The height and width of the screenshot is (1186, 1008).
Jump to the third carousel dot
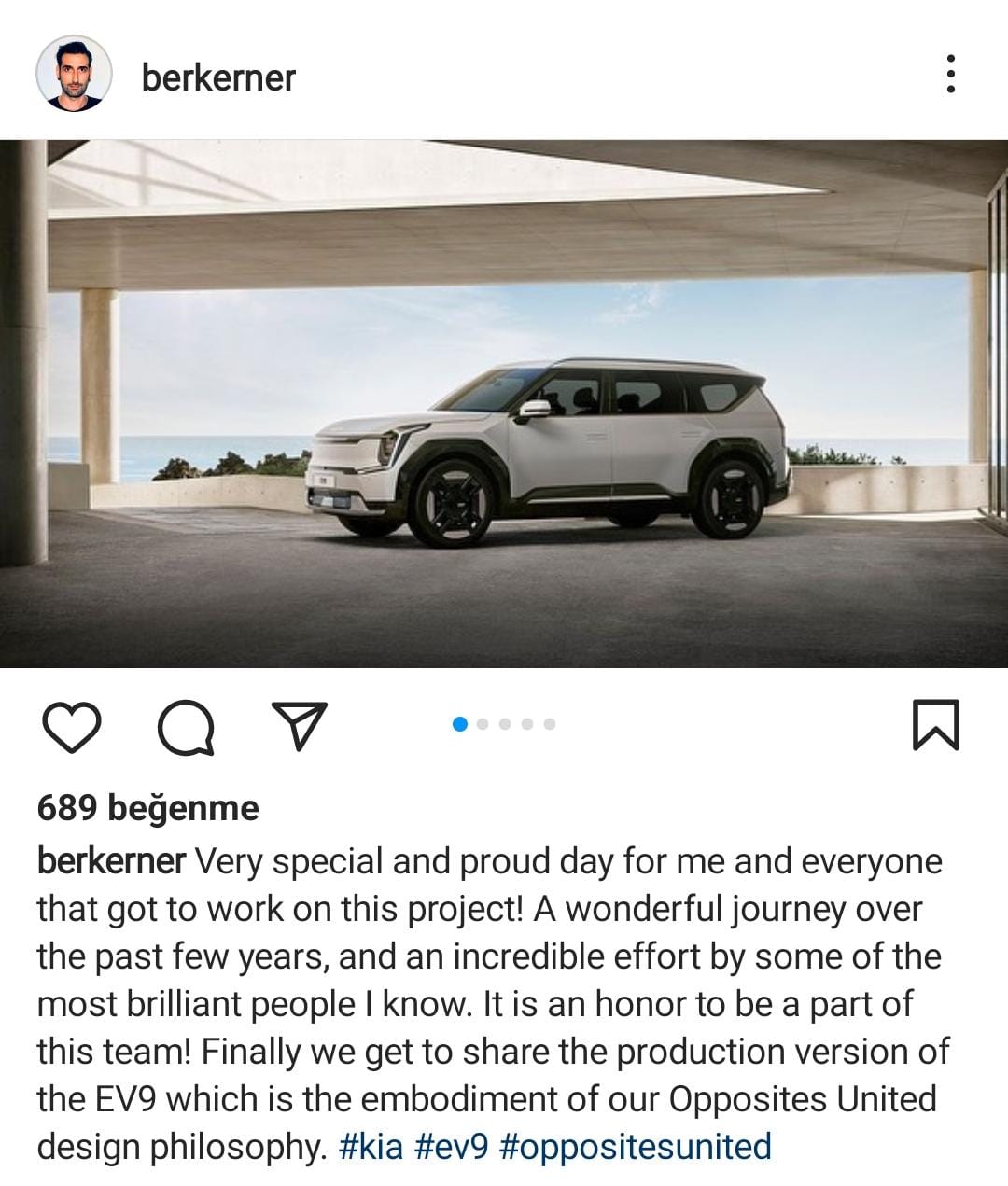coord(505,724)
